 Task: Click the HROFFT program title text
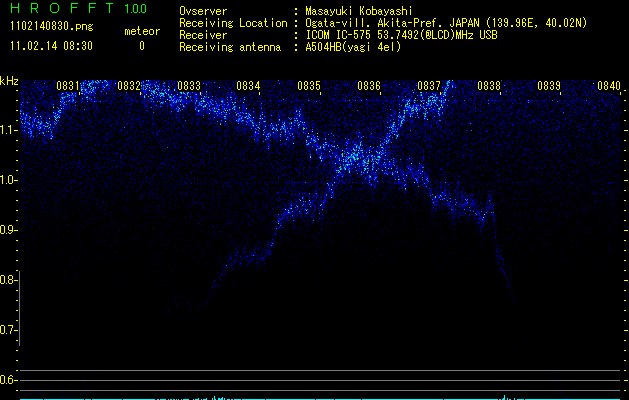pos(62,8)
